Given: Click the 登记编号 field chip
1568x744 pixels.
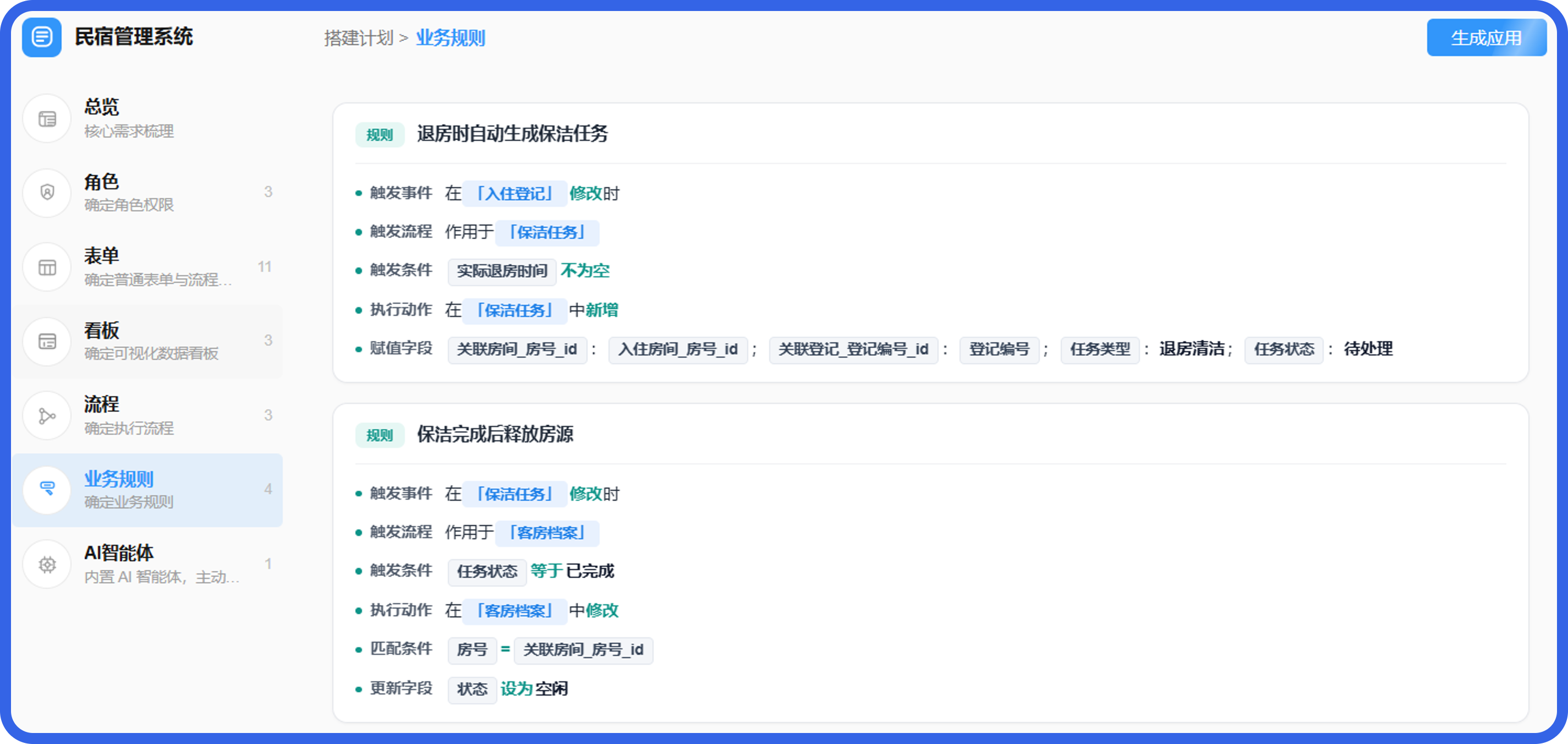Looking at the screenshot, I should click(999, 349).
